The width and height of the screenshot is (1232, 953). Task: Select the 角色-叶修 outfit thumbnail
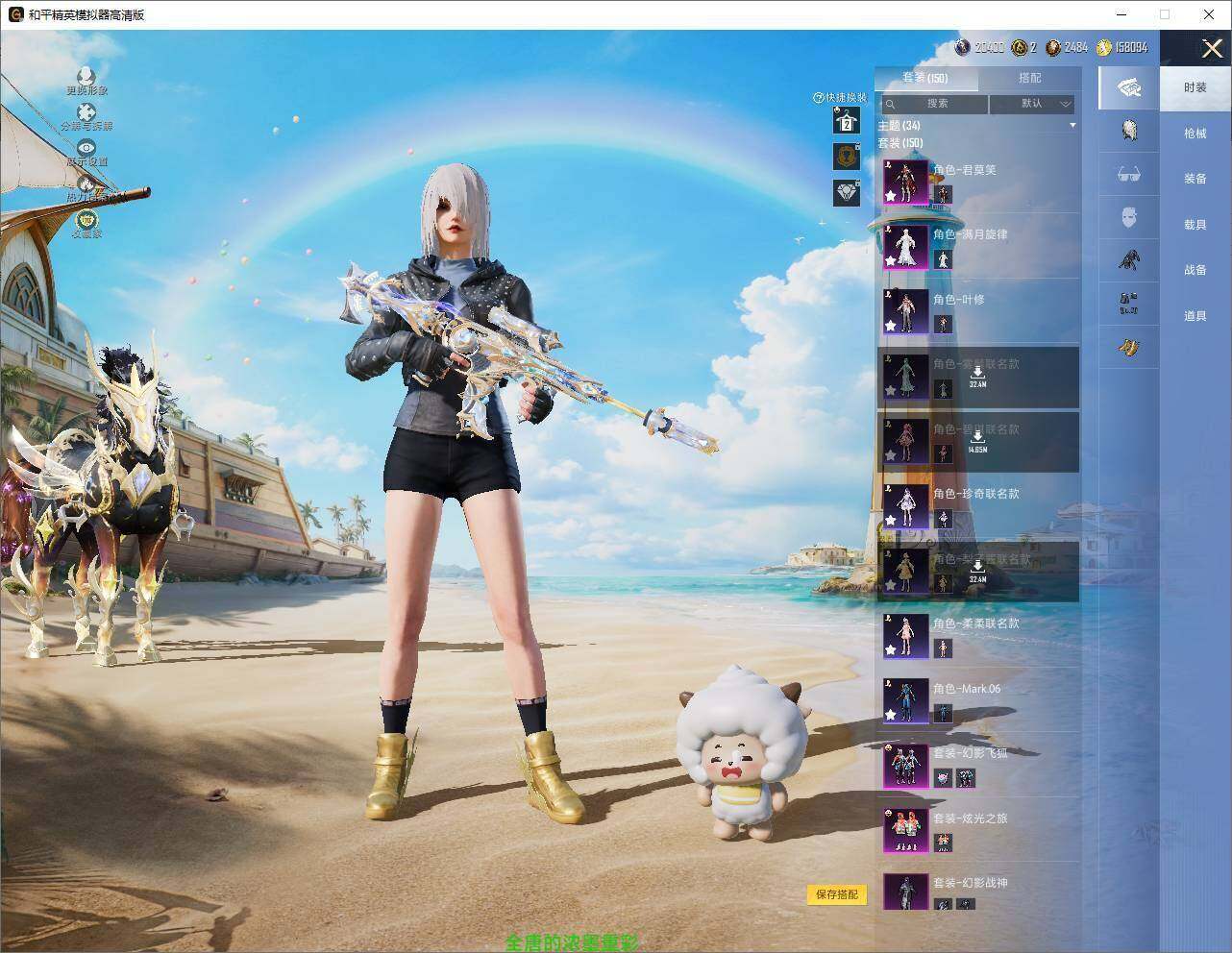coord(905,311)
